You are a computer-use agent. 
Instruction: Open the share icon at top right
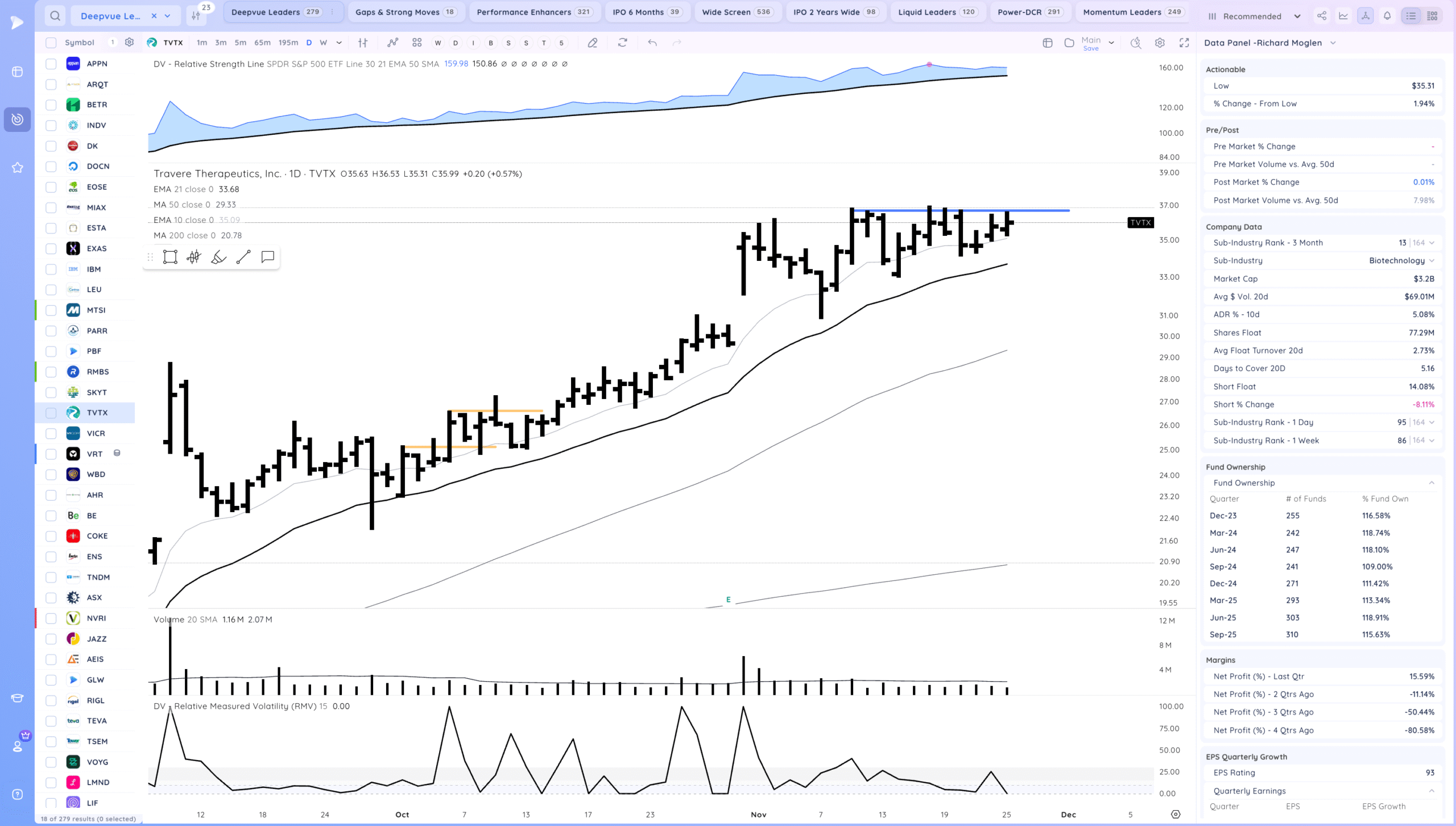[1322, 16]
